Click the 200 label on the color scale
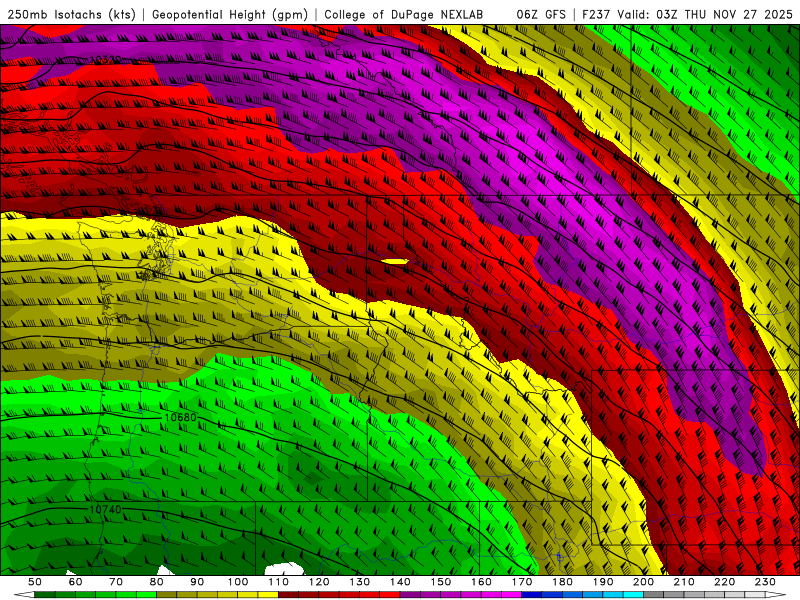 pyautogui.click(x=644, y=582)
